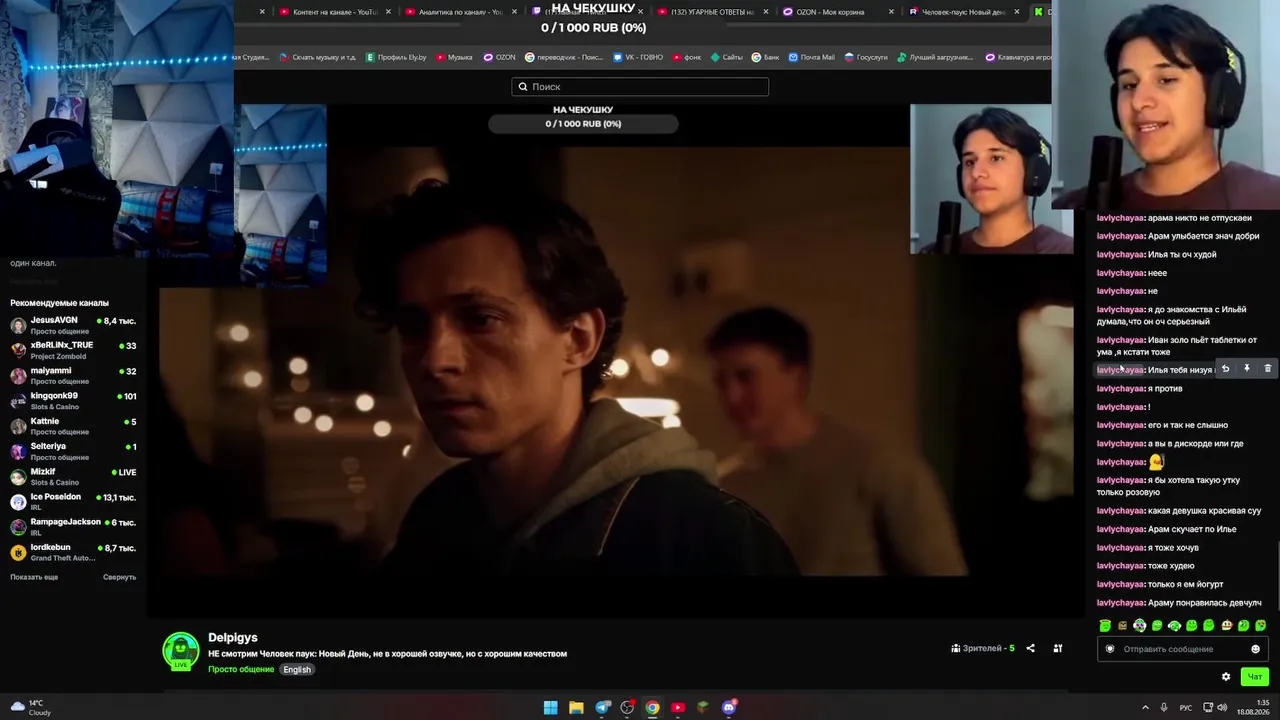Click the Зрителей viewer count
Image resolution: width=1280 pixels, height=720 pixels.
pyautogui.click(x=983, y=648)
